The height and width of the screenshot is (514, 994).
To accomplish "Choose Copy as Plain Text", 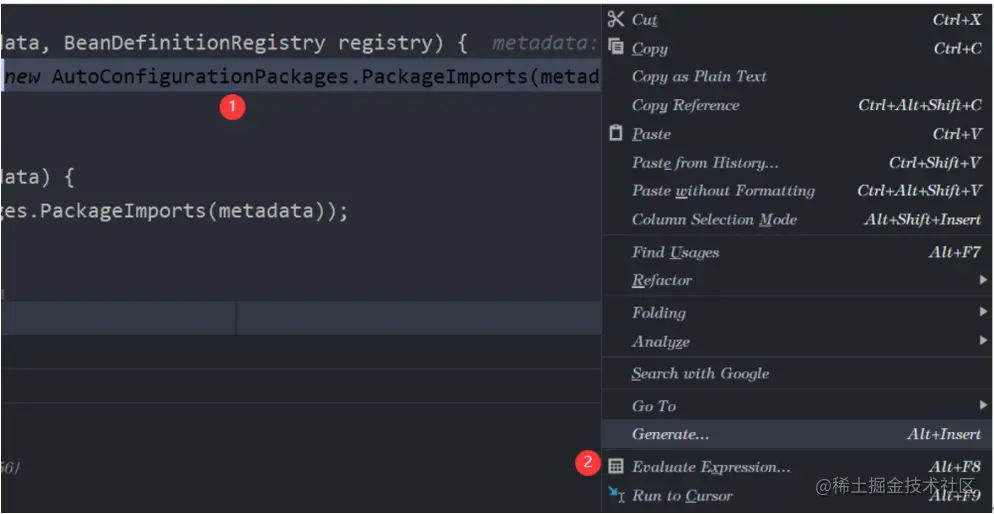I will [x=699, y=77].
